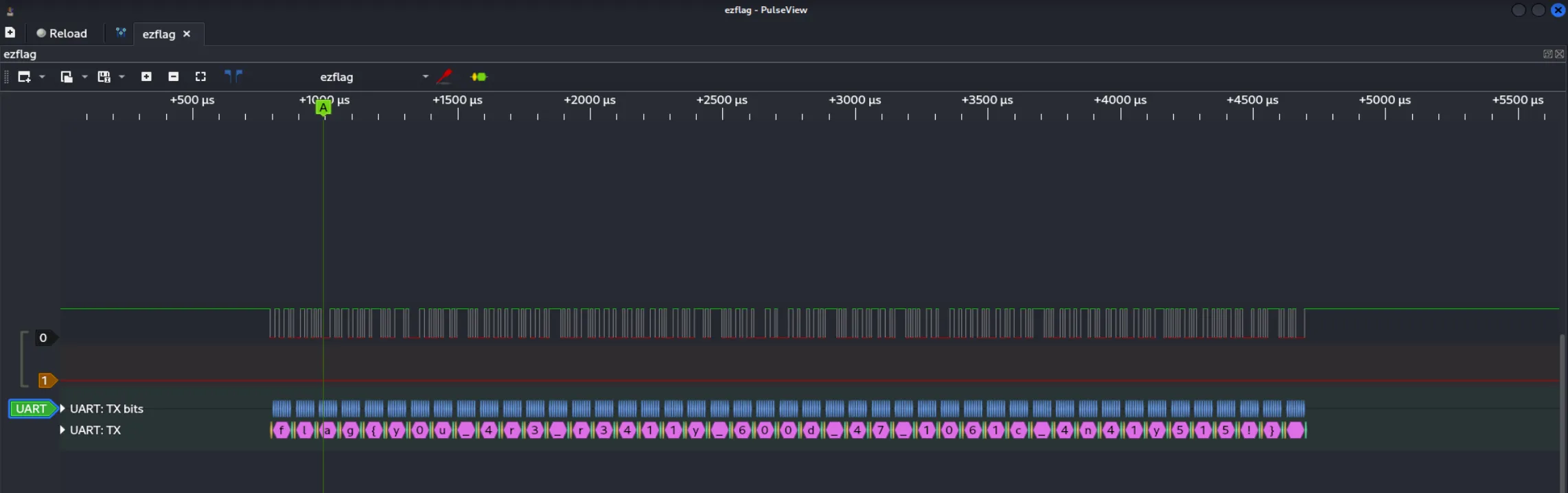Toggle the show cursors flags icon
This screenshot has width=1568, height=493.
233,76
